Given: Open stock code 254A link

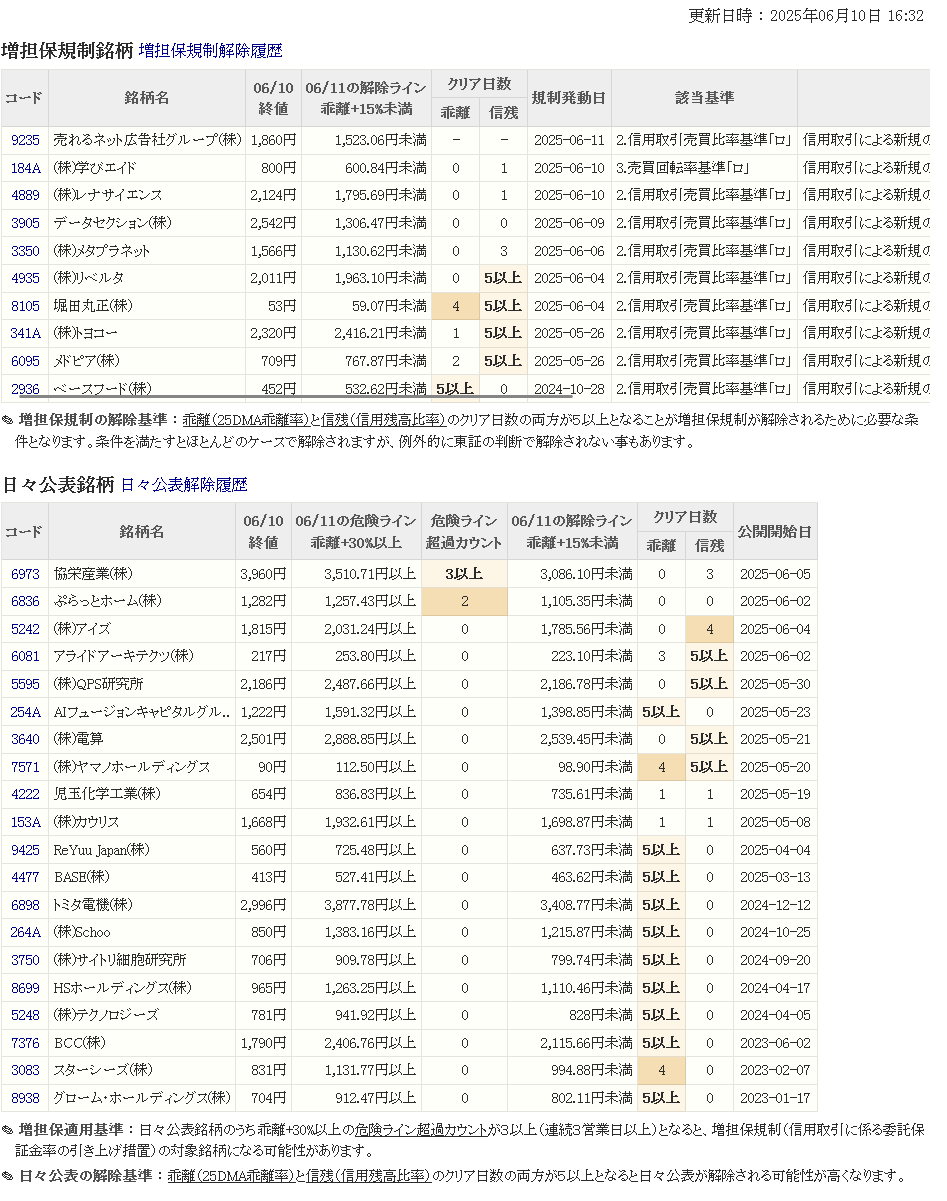Looking at the screenshot, I should pos(25,712).
